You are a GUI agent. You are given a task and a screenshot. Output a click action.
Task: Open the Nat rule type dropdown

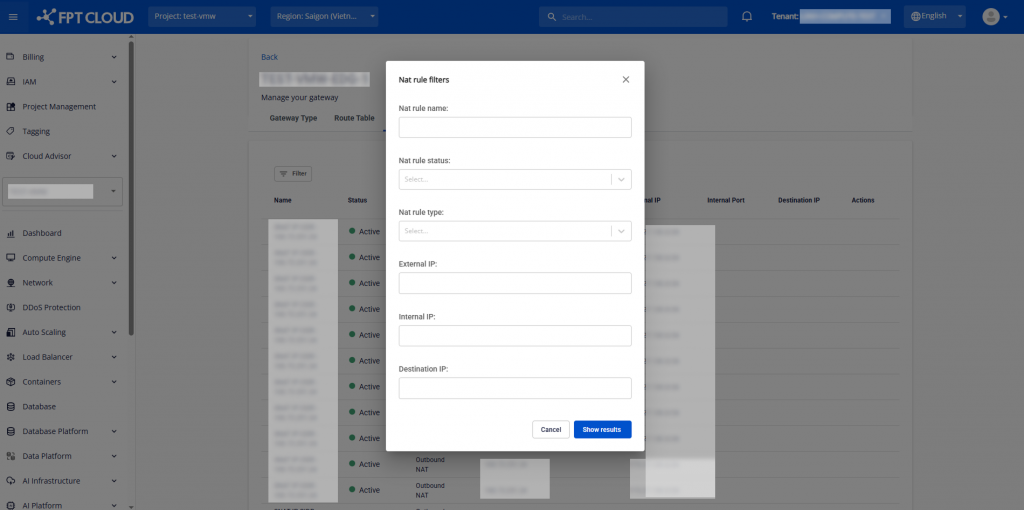(x=514, y=231)
